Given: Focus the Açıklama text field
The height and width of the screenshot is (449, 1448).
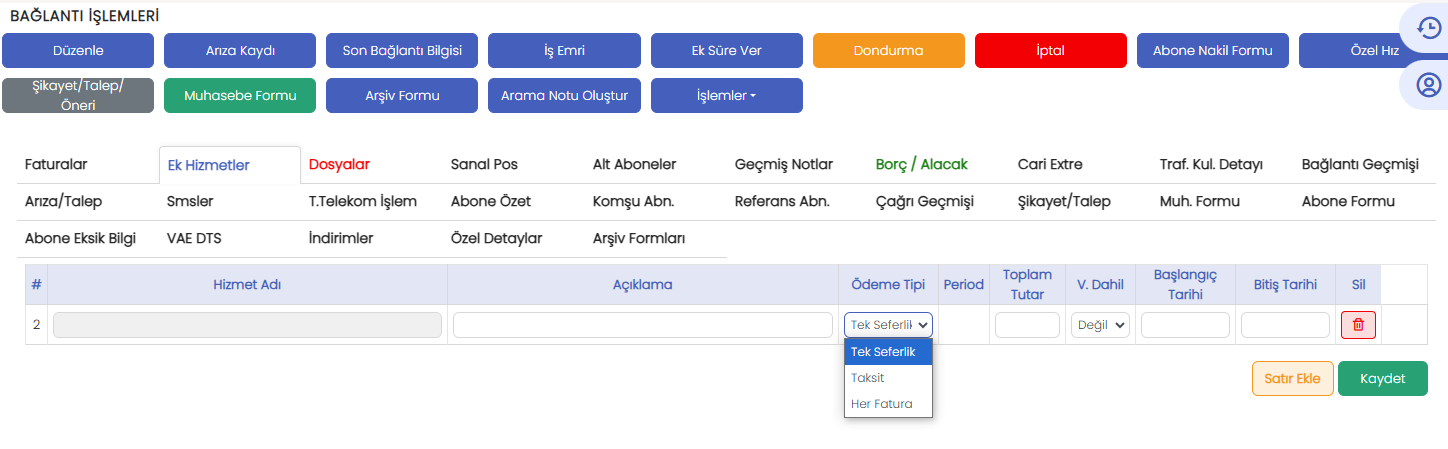Looking at the screenshot, I should (x=642, y=325).
